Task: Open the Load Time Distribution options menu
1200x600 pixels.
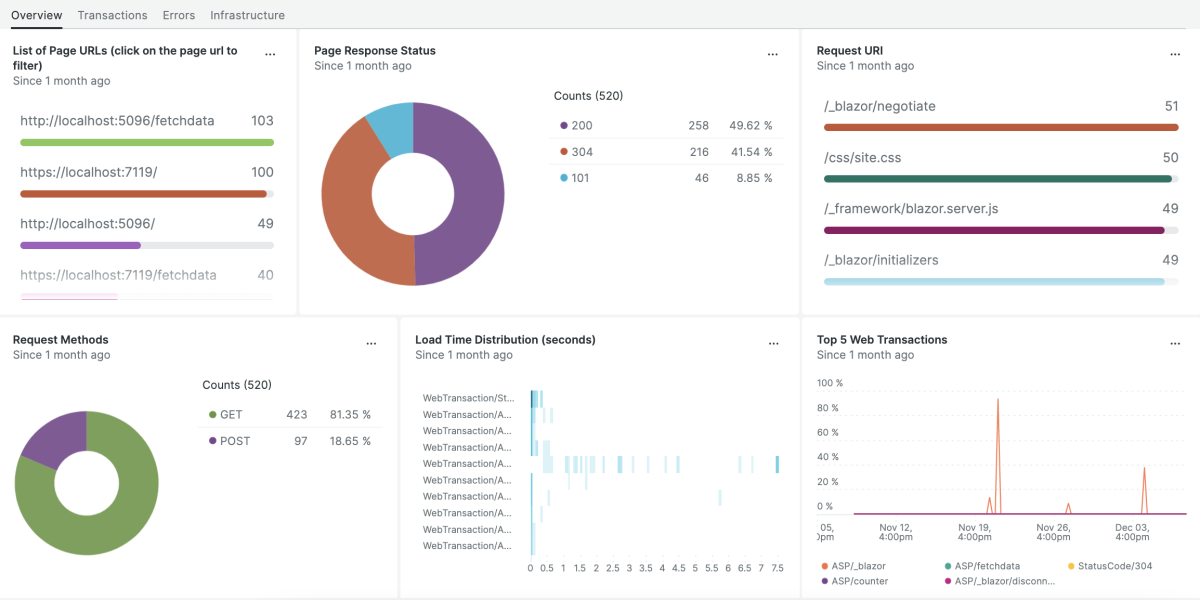Action: [773, 344]
